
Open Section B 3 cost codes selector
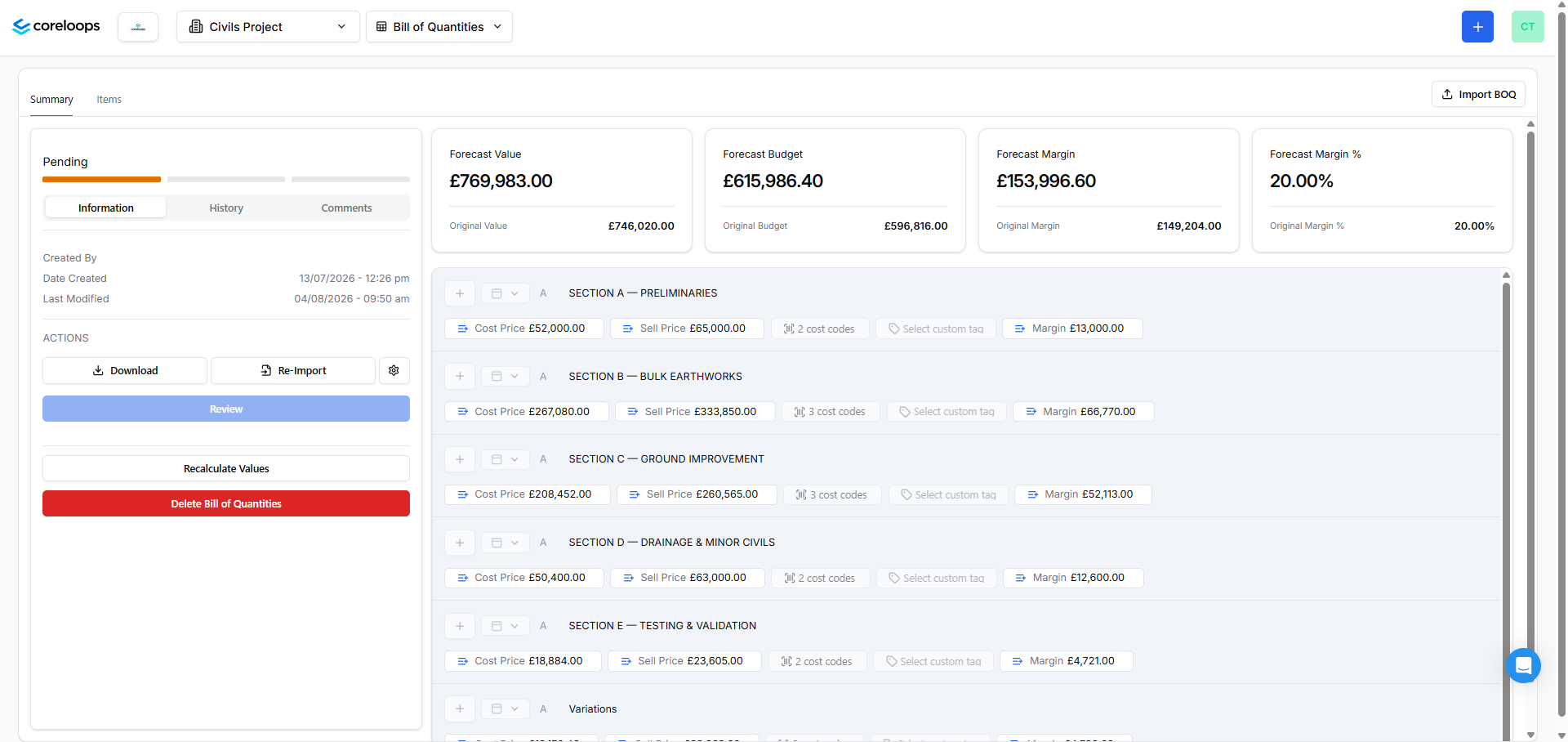[x=831, y=412]
